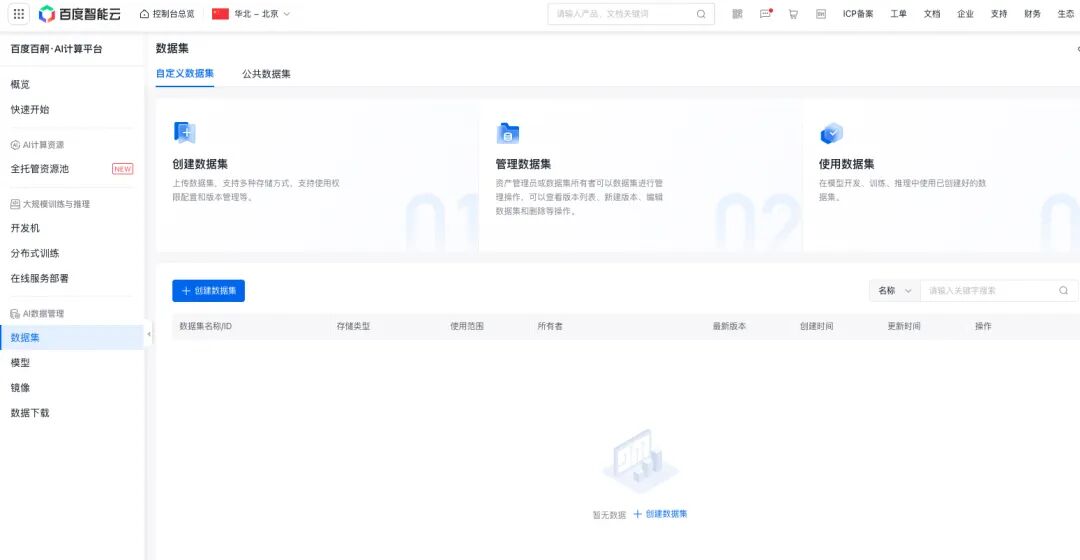1080x560 pixels.
Task: Click the NEW badge beside 全托管资源池
Action: [x=123, y=169]
